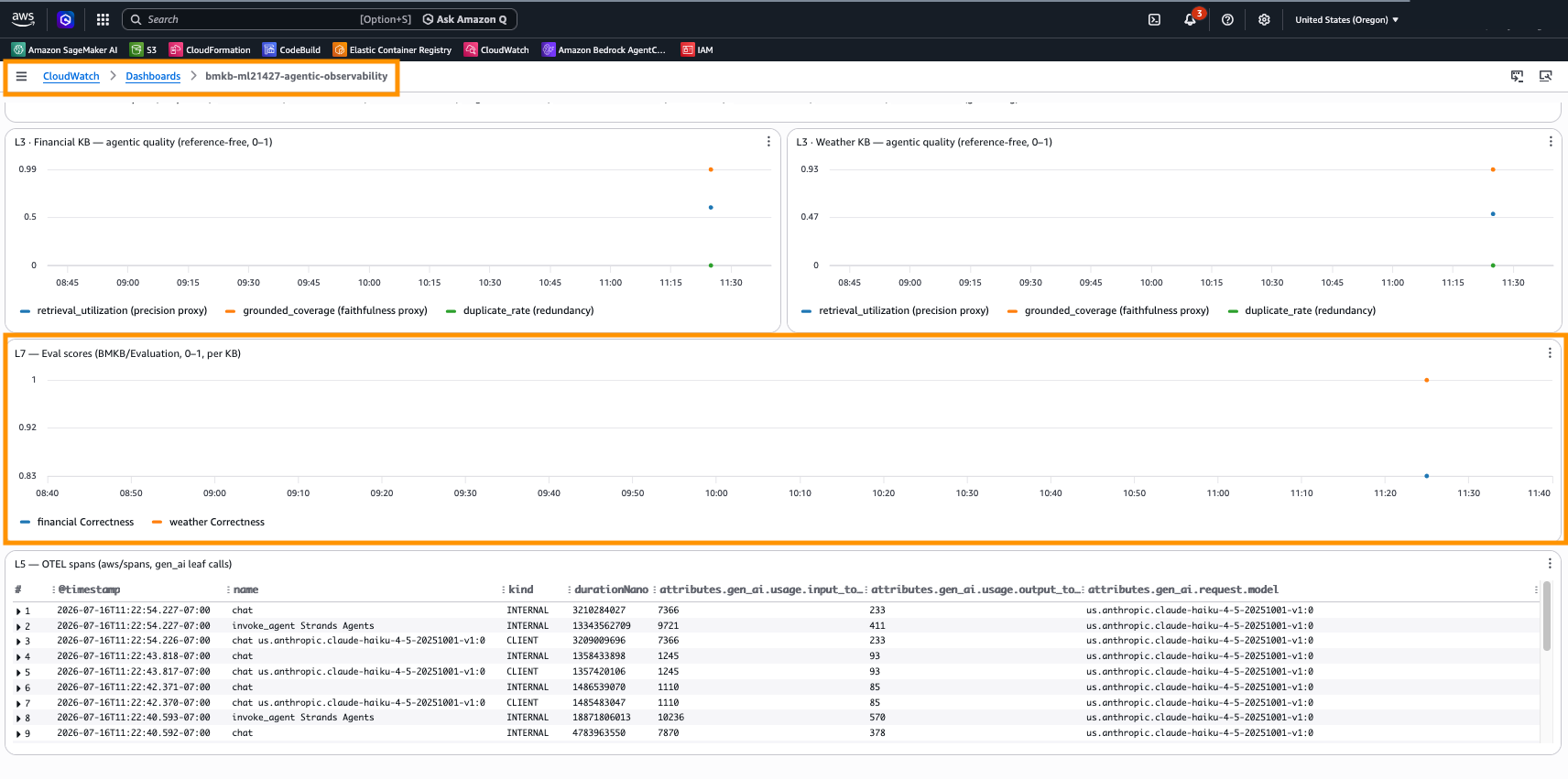
Task: Click output tokens value 570
Action: point(877,718)
